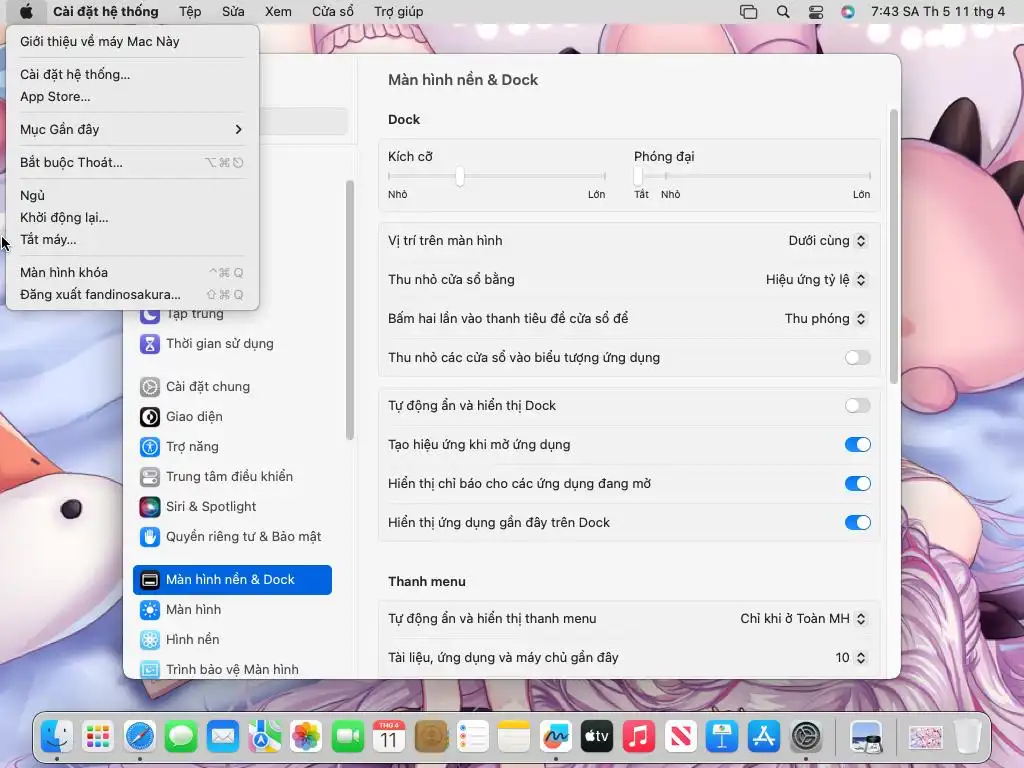Open Music app in Dock
Viewport: 1024px width, 768px height.
(x=639, y=737)
